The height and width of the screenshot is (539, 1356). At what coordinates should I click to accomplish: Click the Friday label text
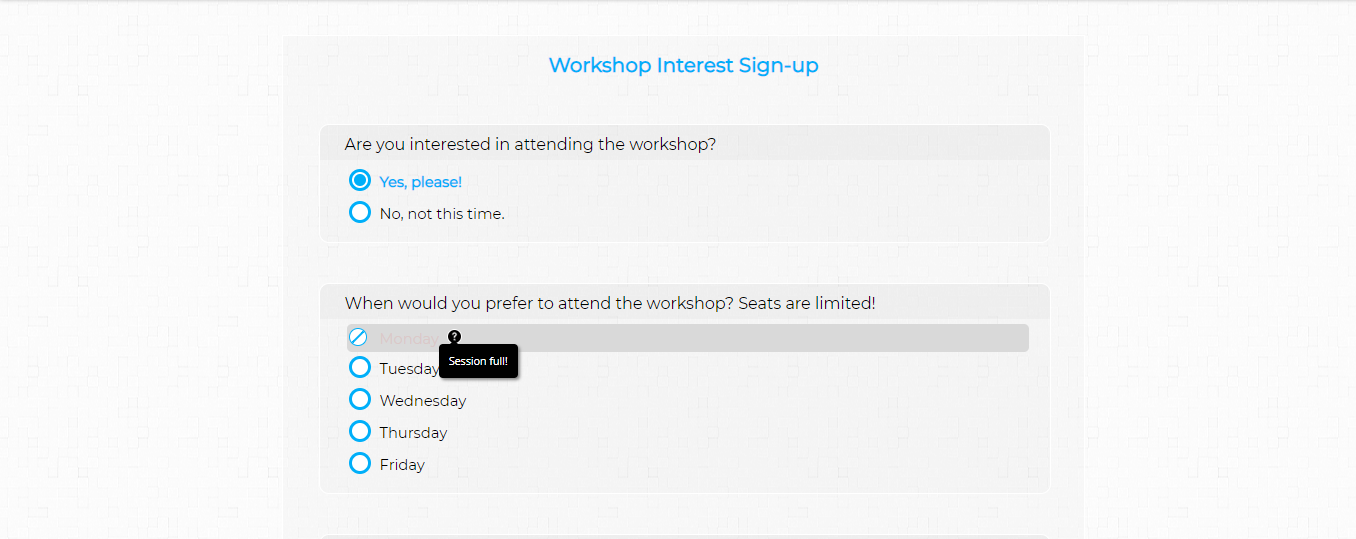402,465
